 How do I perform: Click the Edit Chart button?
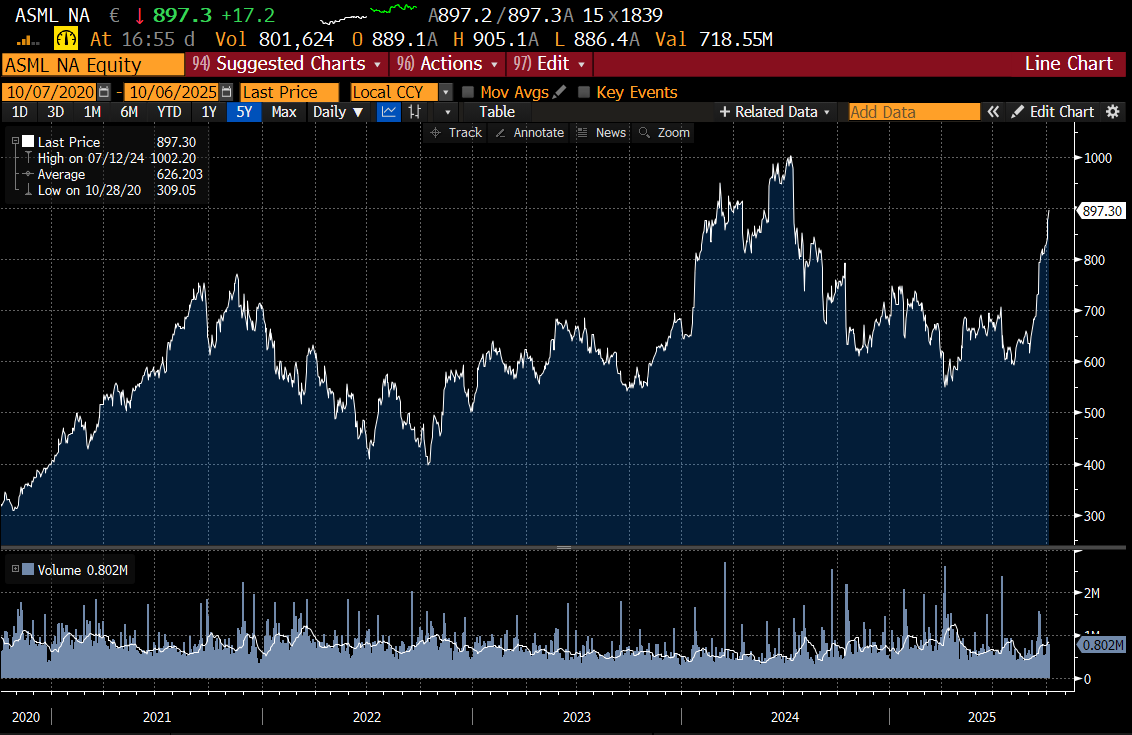point(1053,112)
